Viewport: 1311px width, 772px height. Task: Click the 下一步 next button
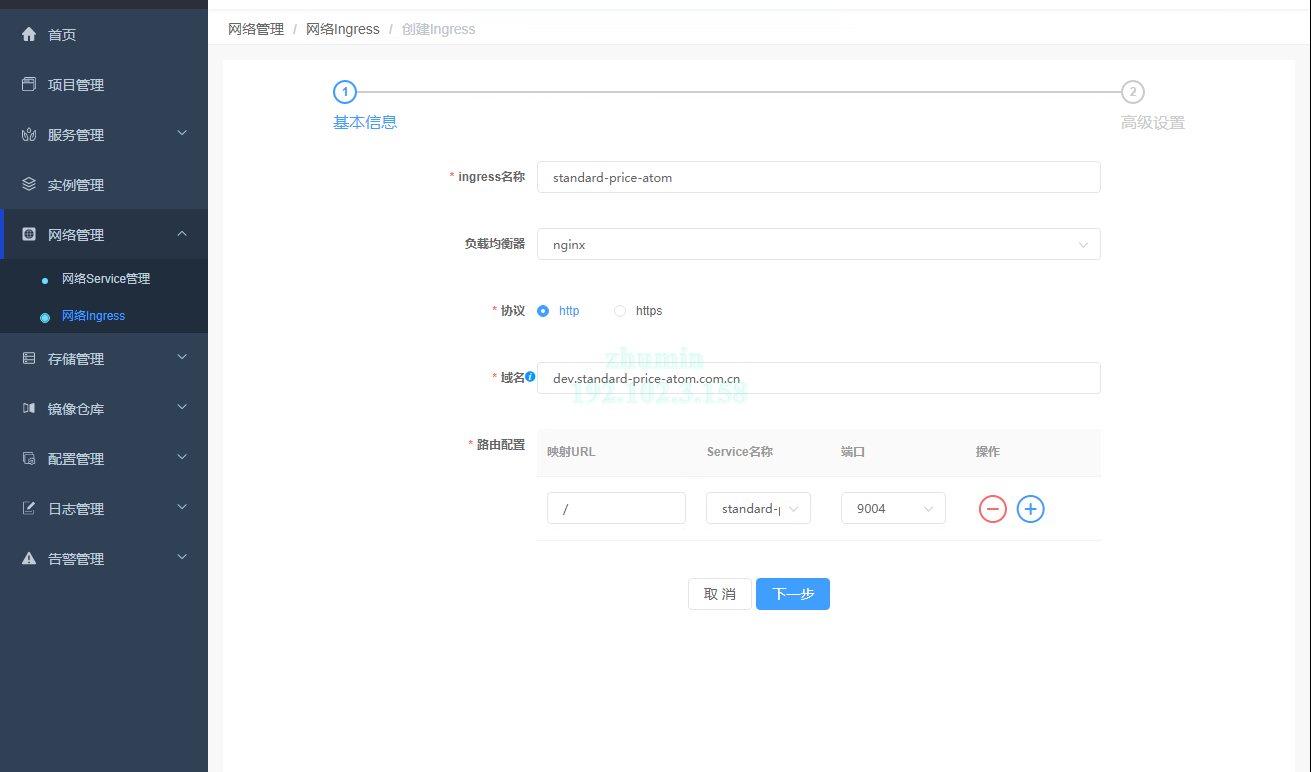coord(793,594)
